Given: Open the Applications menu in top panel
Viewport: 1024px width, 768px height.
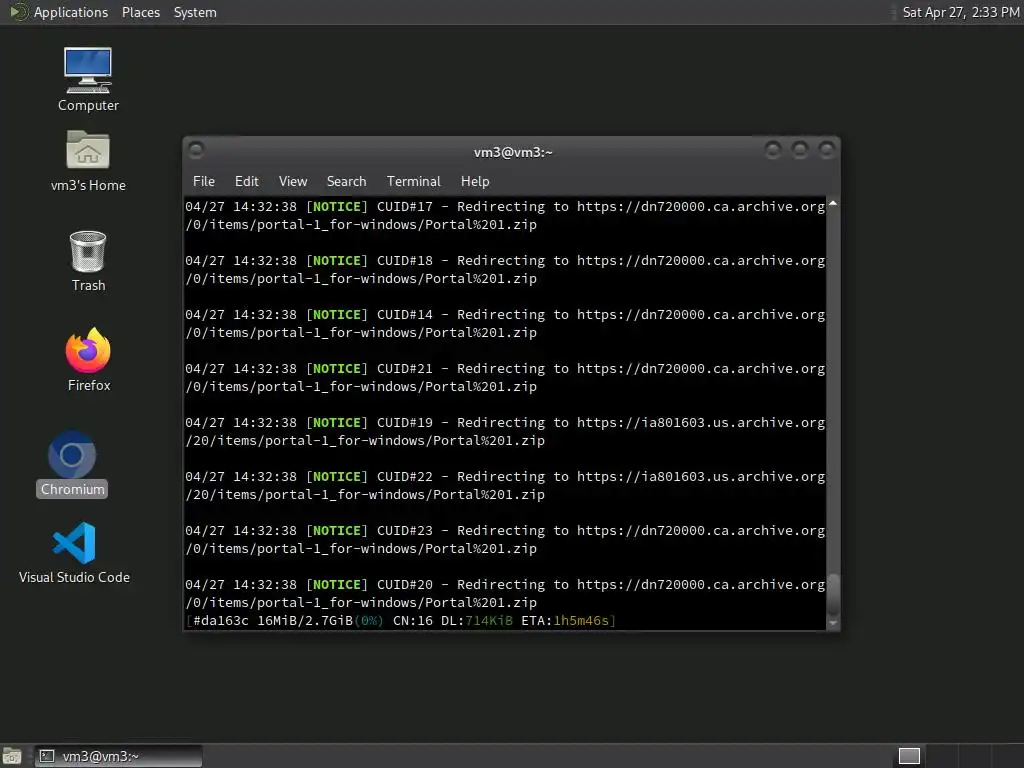Looking at the screenshot, I should (71, 12).
